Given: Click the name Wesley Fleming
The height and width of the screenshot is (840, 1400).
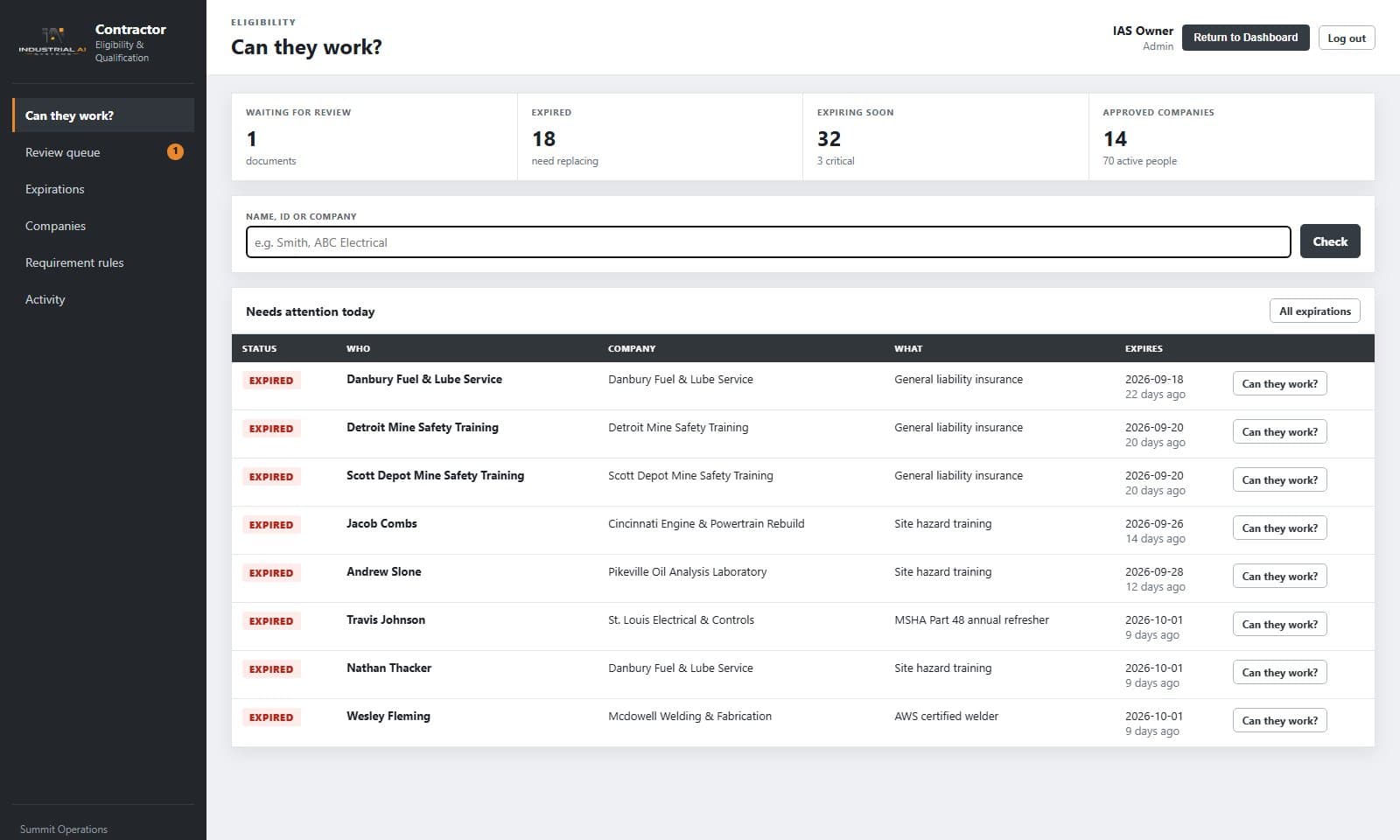Looking at the screenshot, I should point(388,716).
